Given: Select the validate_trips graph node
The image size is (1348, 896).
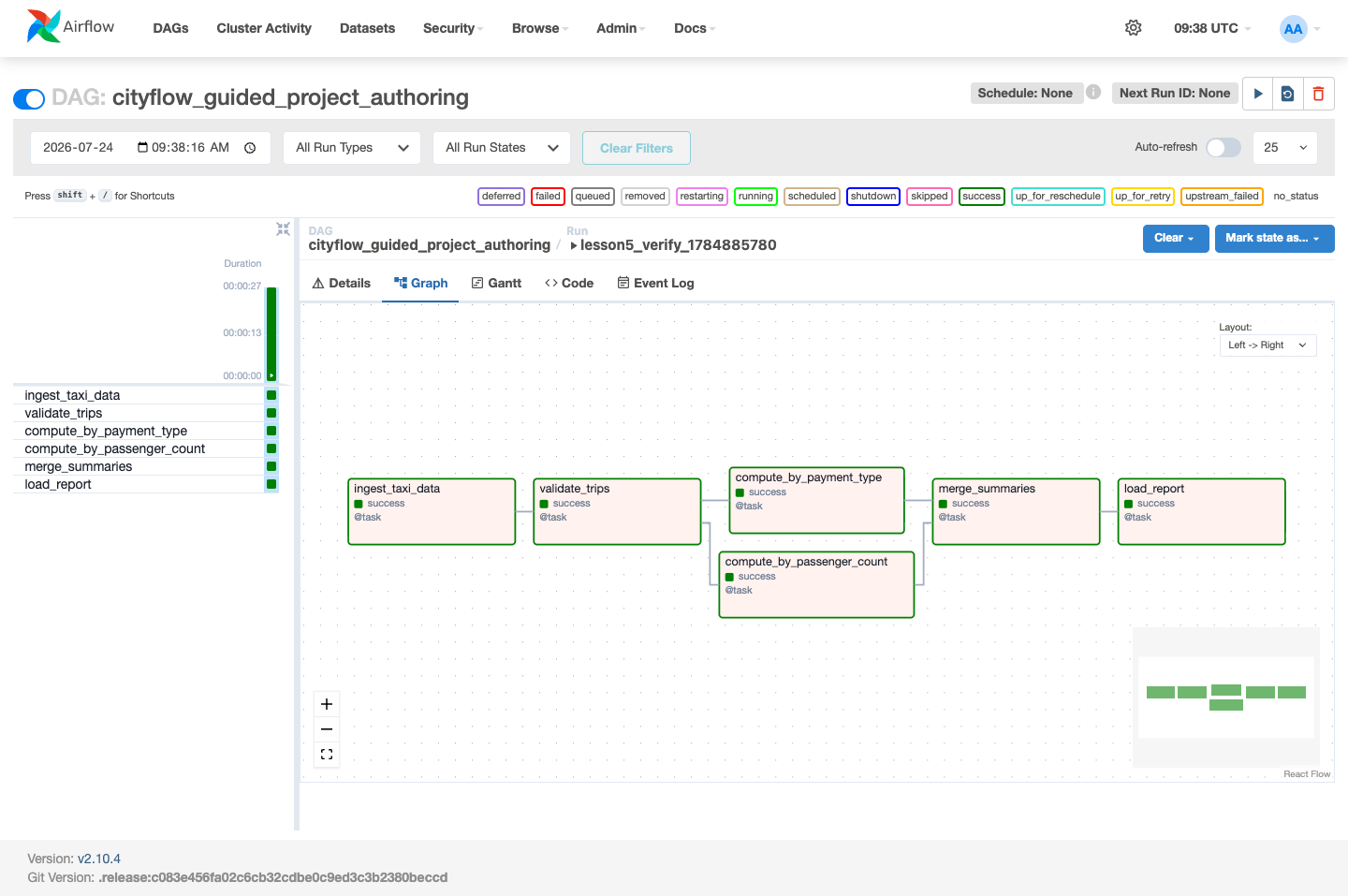Looking at the screenshot, I should click(617, 511).
